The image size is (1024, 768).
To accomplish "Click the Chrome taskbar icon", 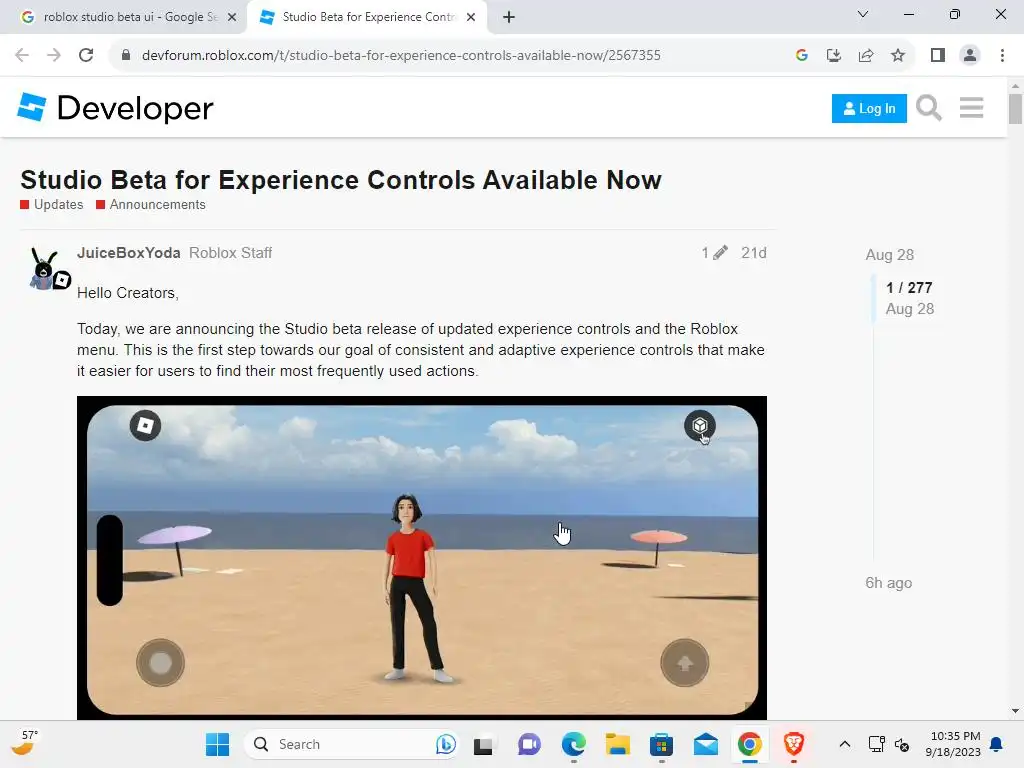I will [x=750, y=744].
